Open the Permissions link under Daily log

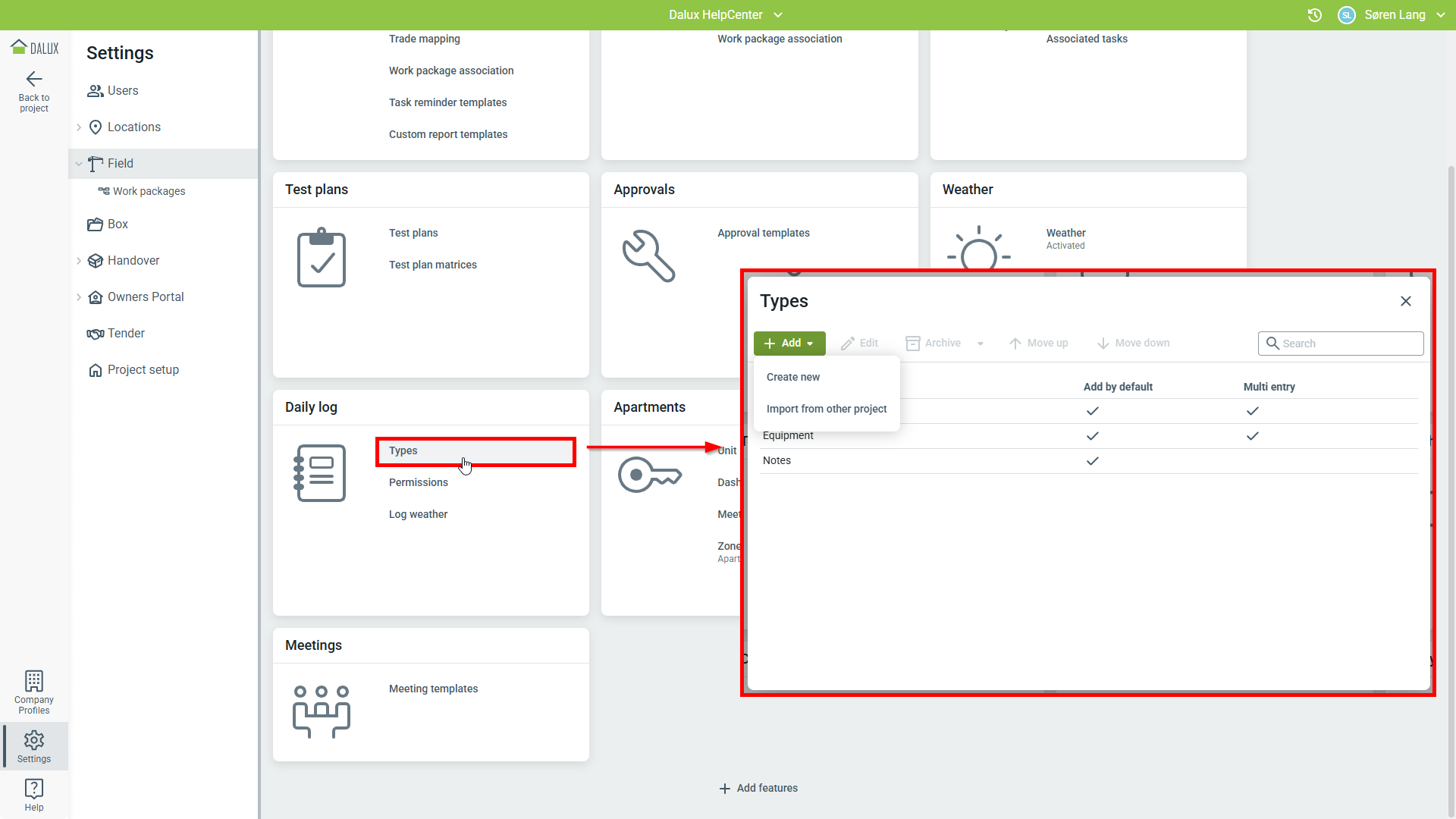418,482
